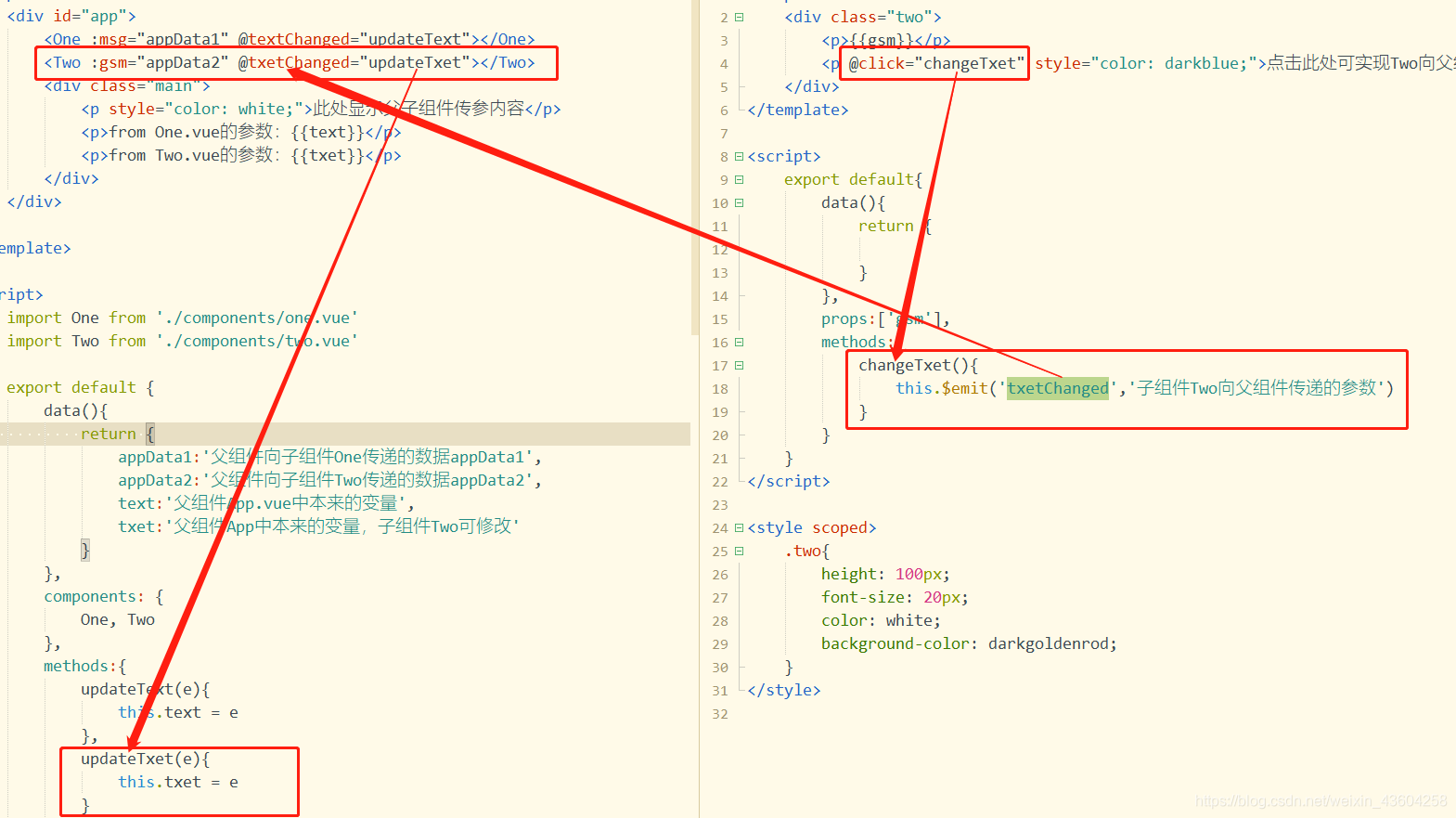Click 'methods:{' in the left editor
1456x818 pixels.
(x=85, y=666)
